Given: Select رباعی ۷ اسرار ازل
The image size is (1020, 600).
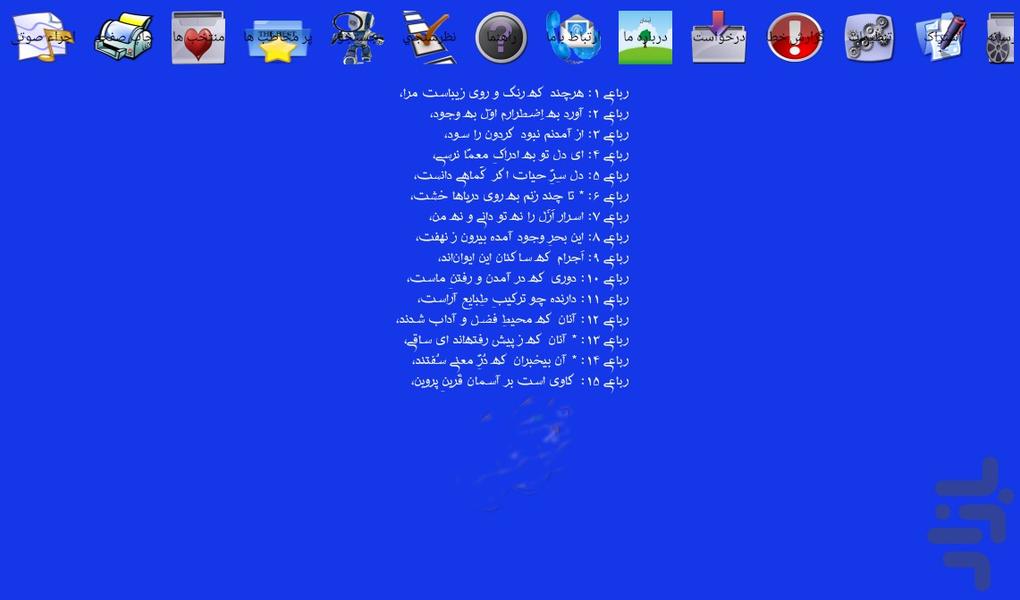Looking at the screenshot, I should (530, 217).
